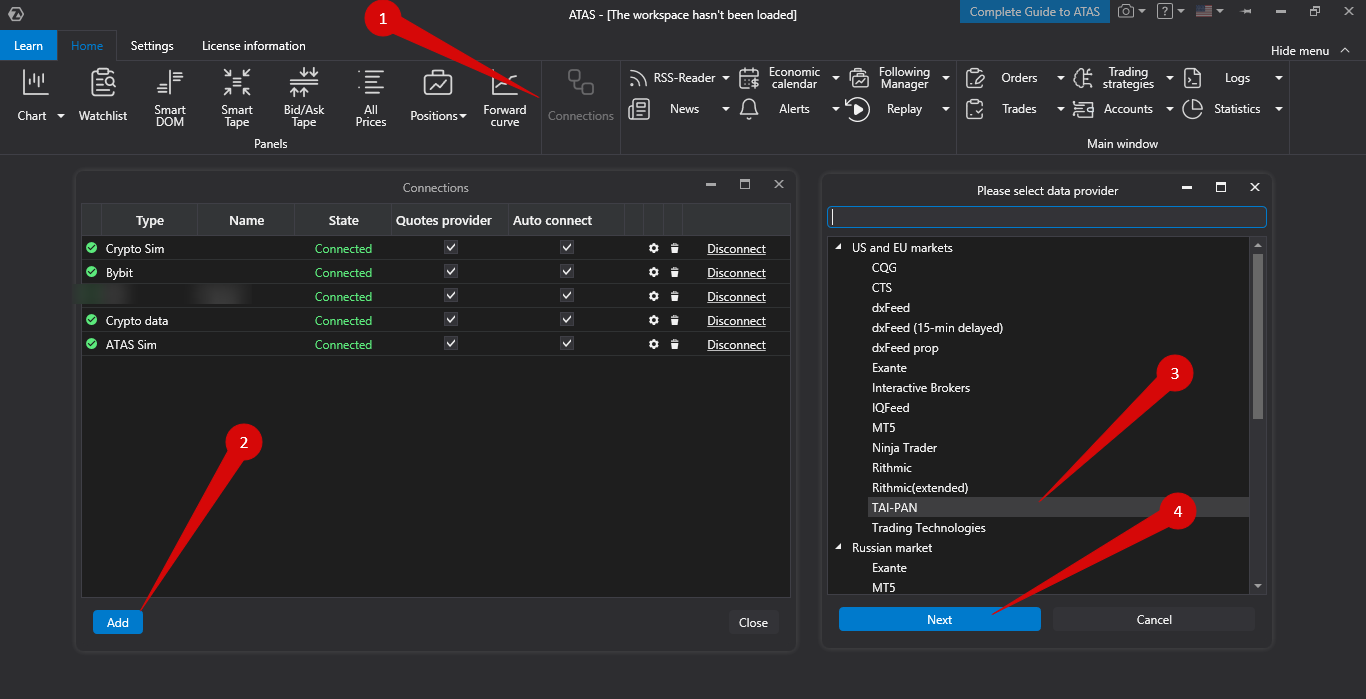Open settings gear for Crypto Sim connection
This screenshot has height=699, width=1366.
point(654,248)
